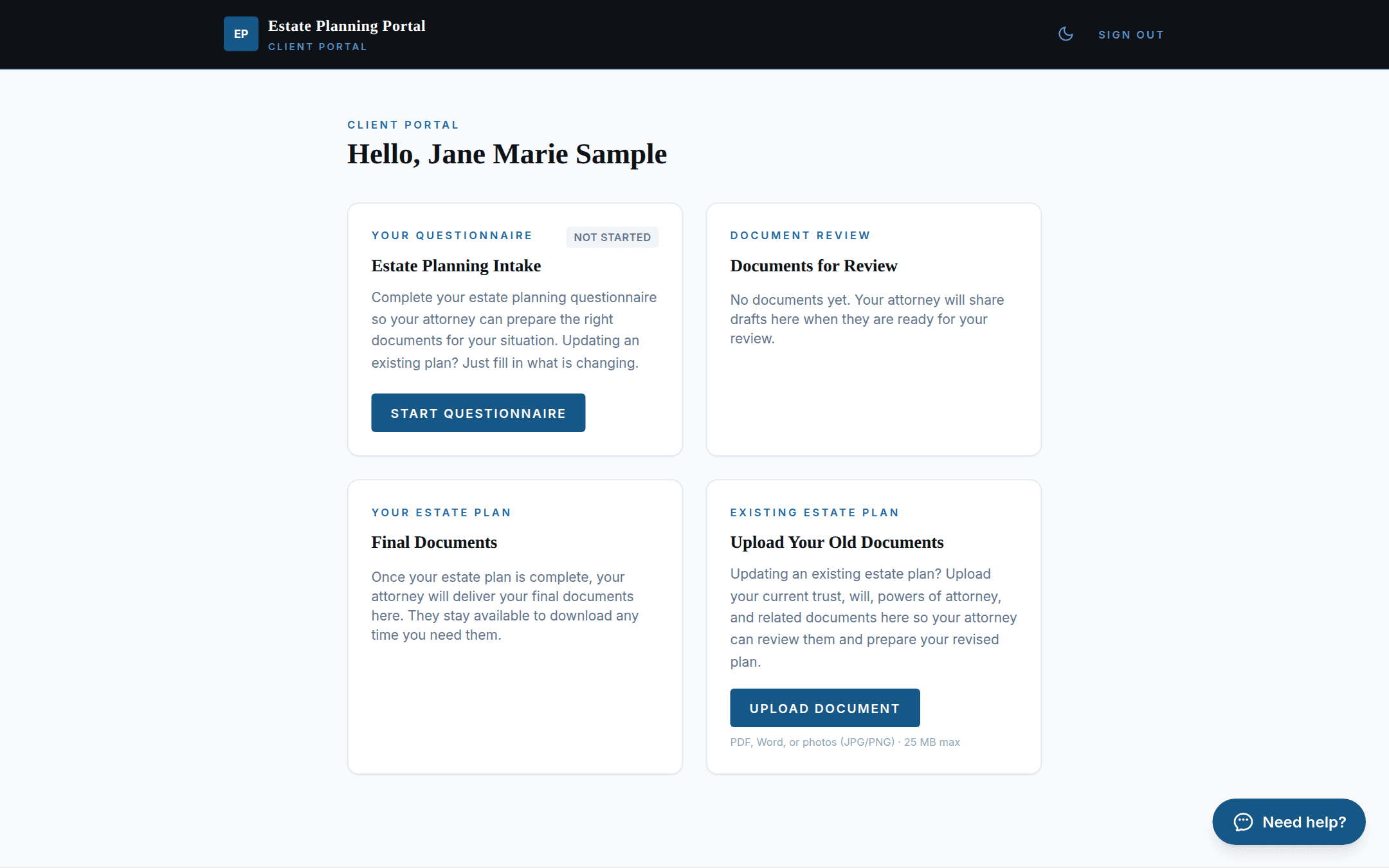Click the Sign Out link
The height and width of the screenshot is (868, 1389).
pos(1131,35)
